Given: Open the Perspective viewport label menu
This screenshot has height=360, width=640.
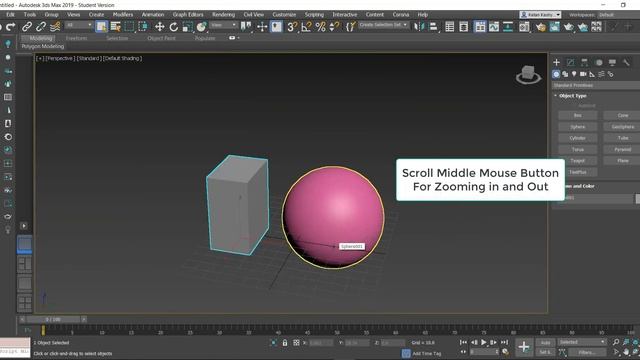Looking at the screenshot, I should [60, 58].
